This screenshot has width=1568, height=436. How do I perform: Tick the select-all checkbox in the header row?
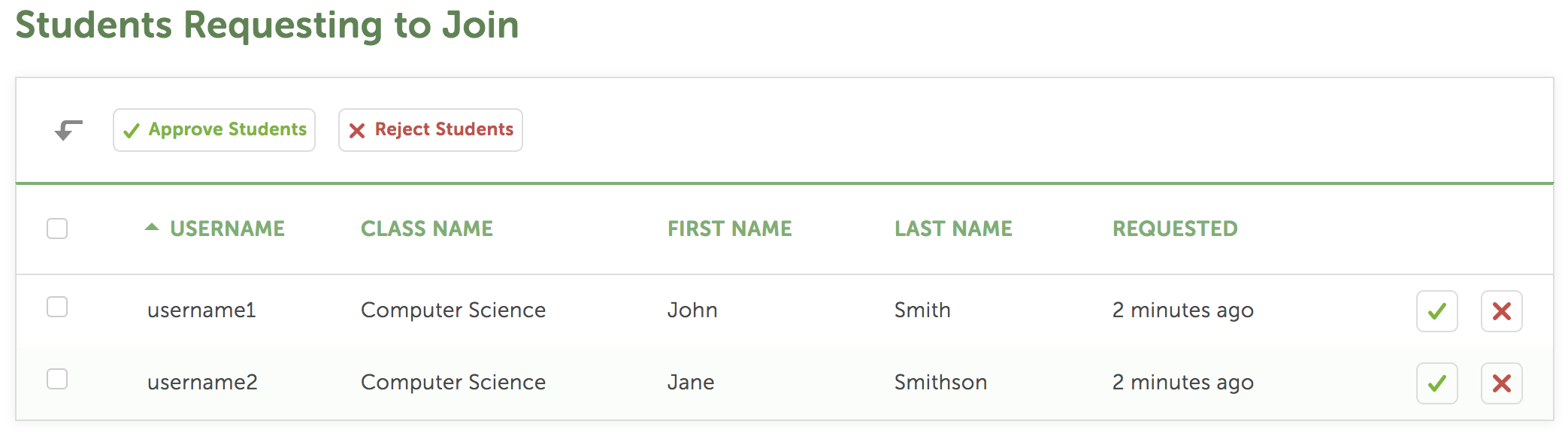[57, 229]
